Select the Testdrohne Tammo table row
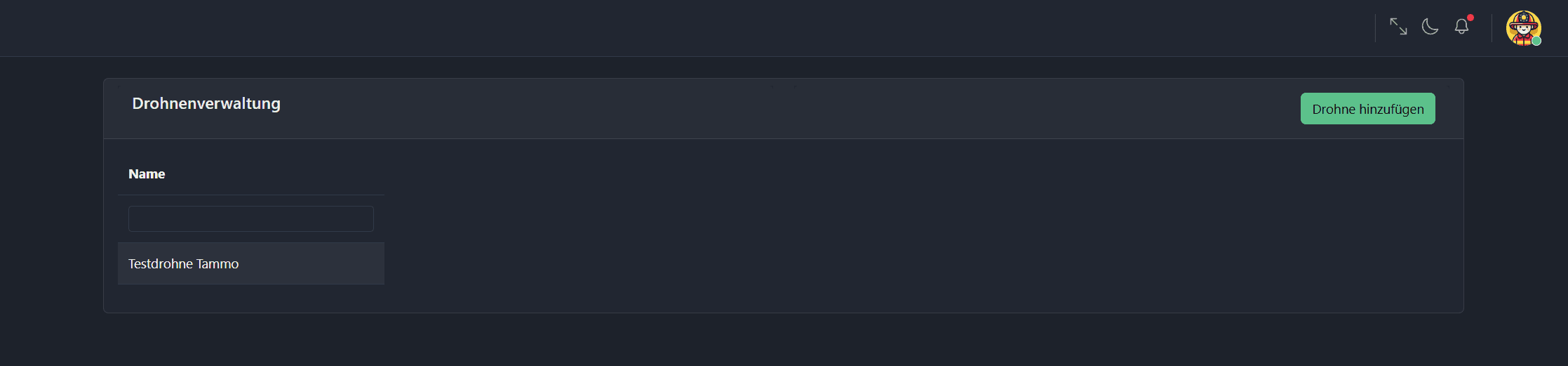This screenshot has height=366, width=1568. tap(250, 263)
